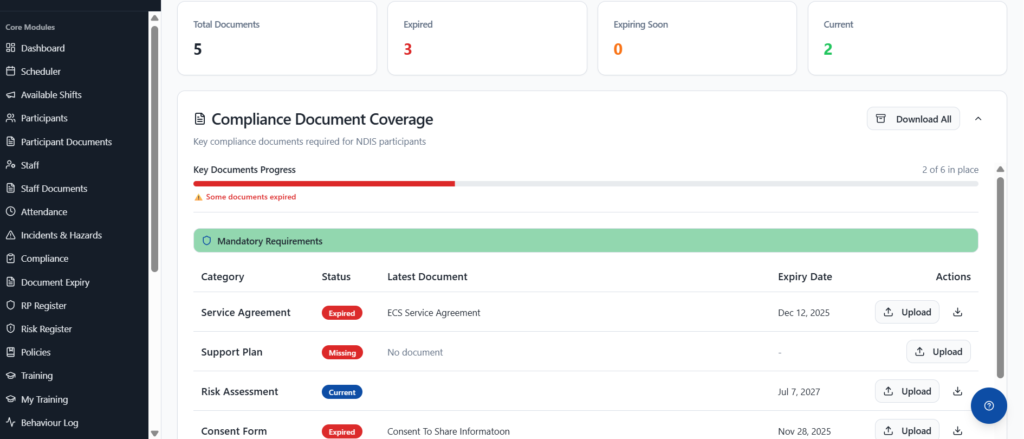Click the Dashboard grid icon in sidebar
This screenshot has width=1024, height=439.
click(10, 48)
